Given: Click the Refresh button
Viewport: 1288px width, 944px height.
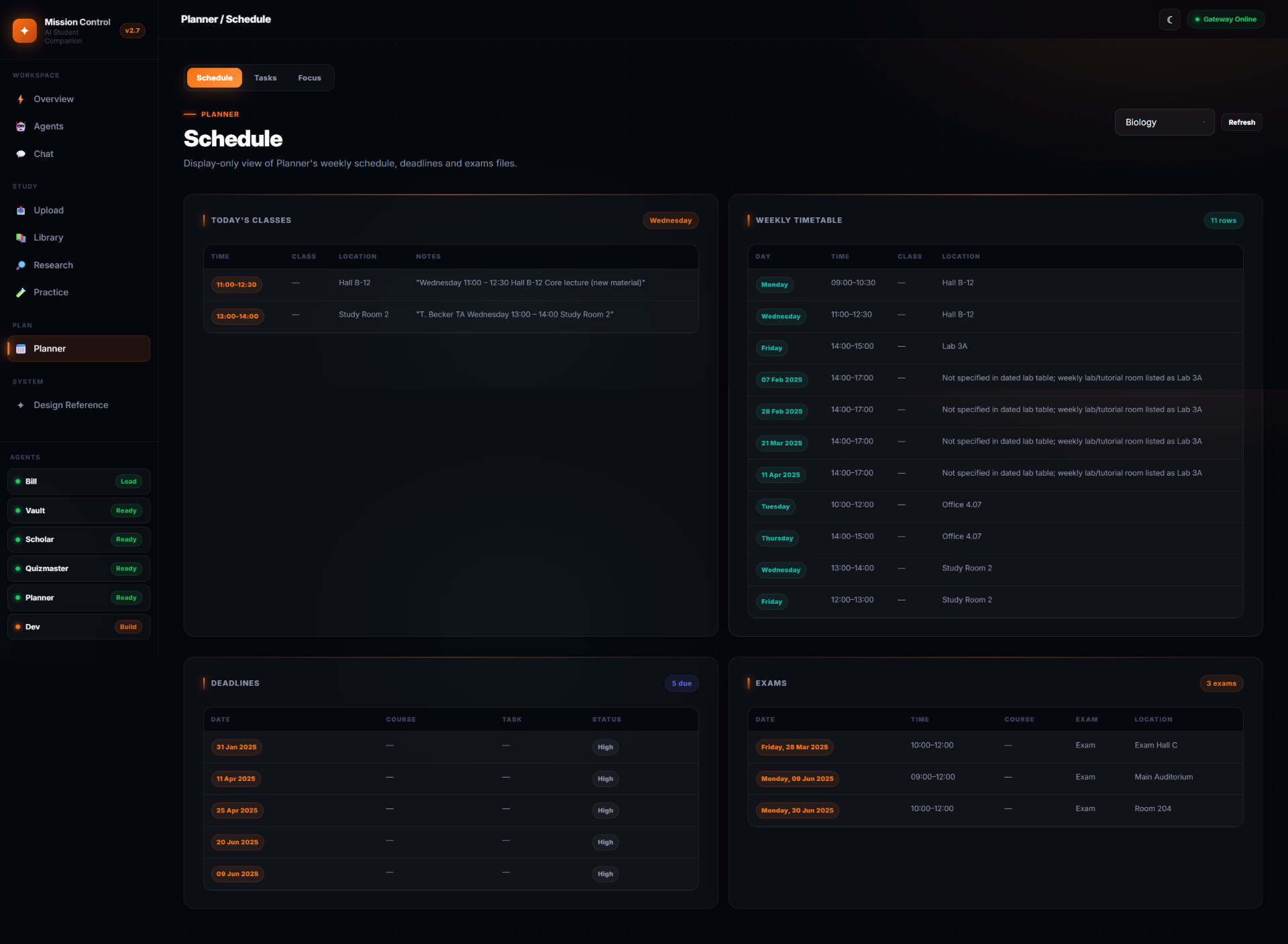Looking at the screenshot, I should [1242, 122].
